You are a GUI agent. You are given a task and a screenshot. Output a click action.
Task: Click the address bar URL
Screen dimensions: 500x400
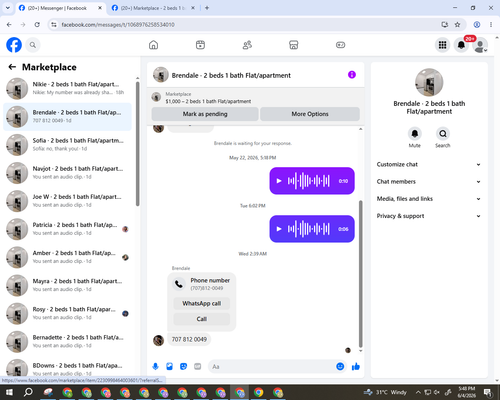click(118, 25)
